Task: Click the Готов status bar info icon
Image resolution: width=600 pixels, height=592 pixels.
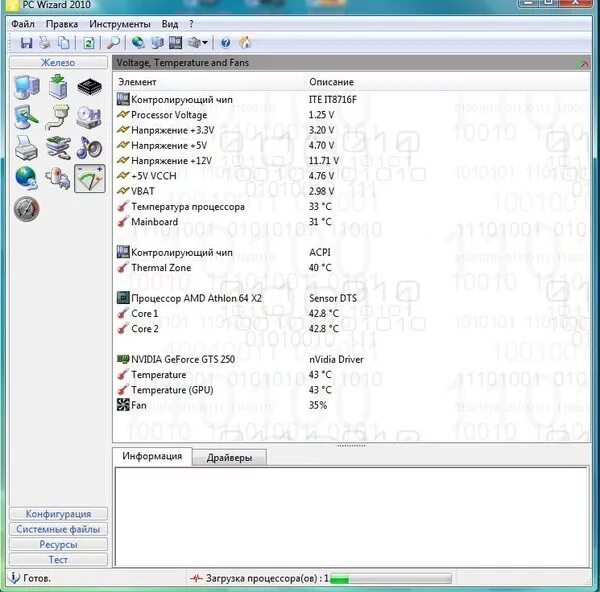Action: (x=14, y=578)
